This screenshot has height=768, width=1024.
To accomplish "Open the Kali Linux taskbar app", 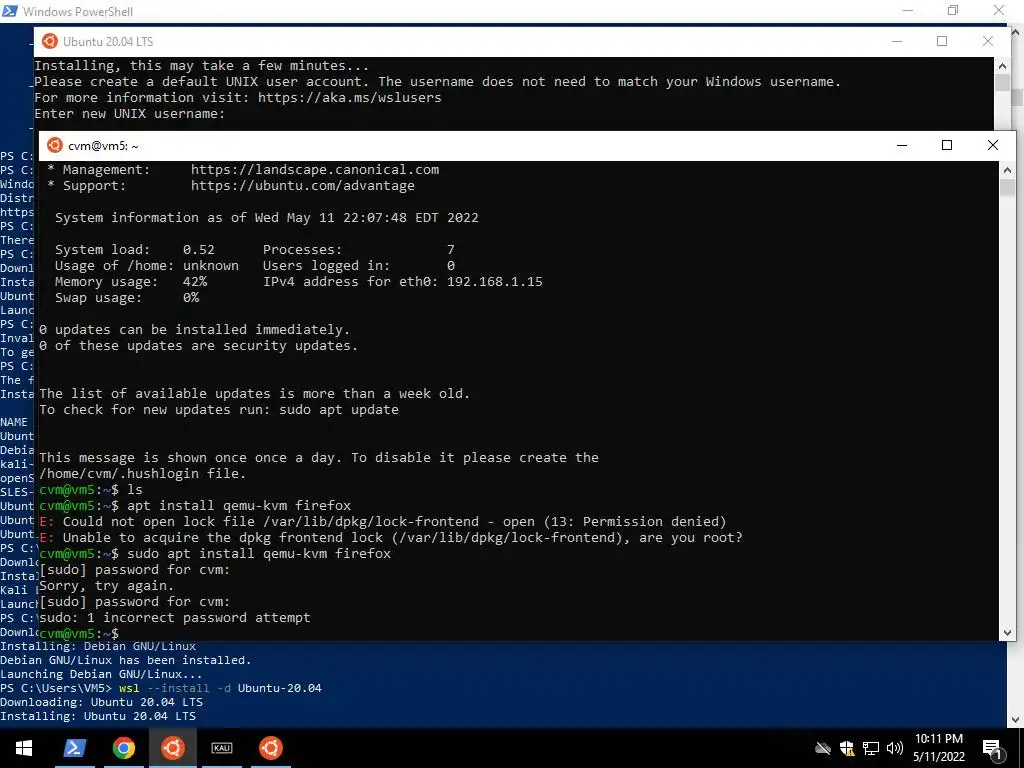I will click(222, 748).
